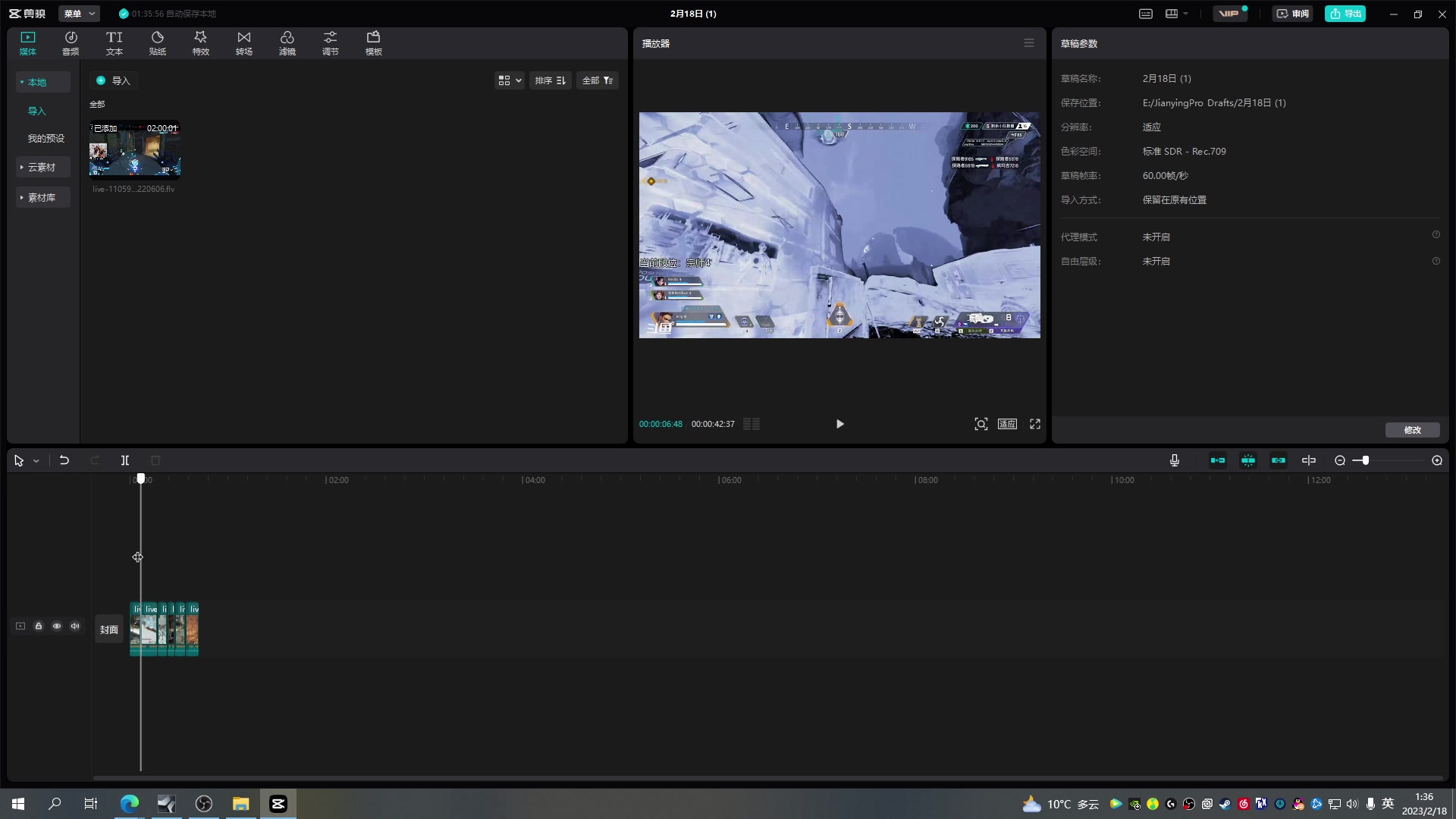1456x819 pixels.
Task: Open the 菜单 menu dropdown
Action: [79, 14]
